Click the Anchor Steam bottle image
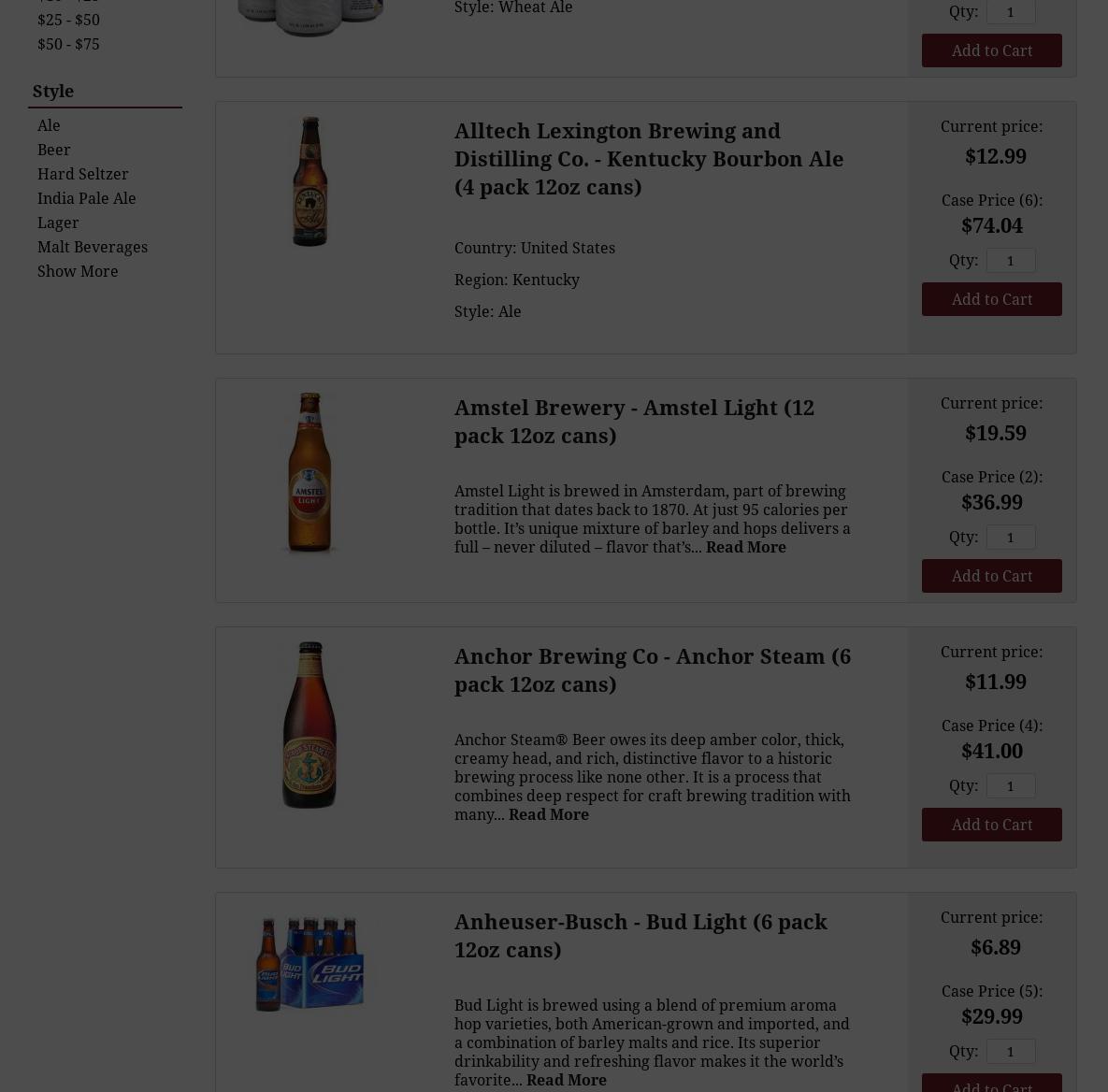Image resolution: width=1108 pixels, height=1092 pixels. [x=309, y=725]
